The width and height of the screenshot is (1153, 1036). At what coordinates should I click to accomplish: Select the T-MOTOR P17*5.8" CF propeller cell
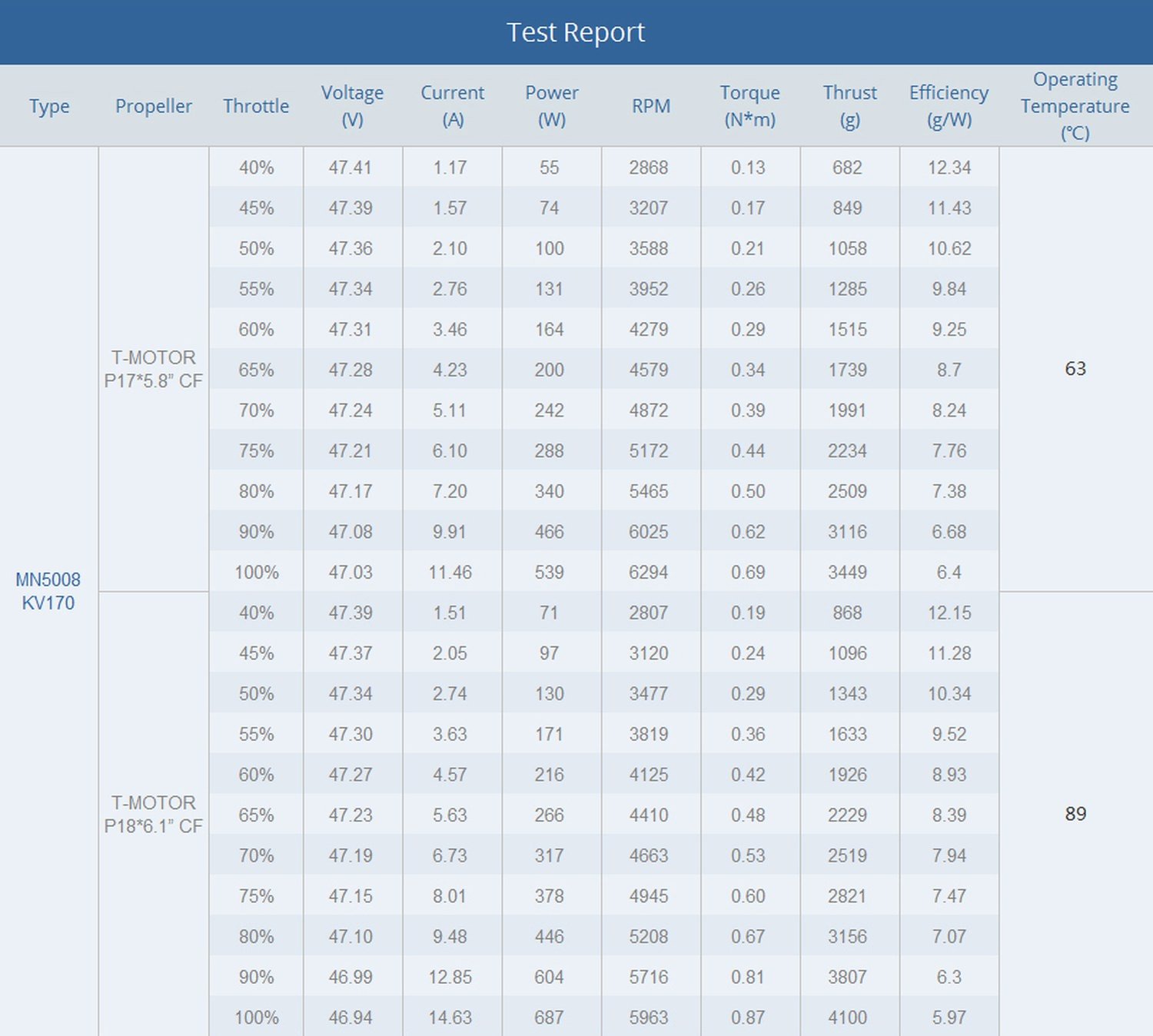click(x=154, y=369)
